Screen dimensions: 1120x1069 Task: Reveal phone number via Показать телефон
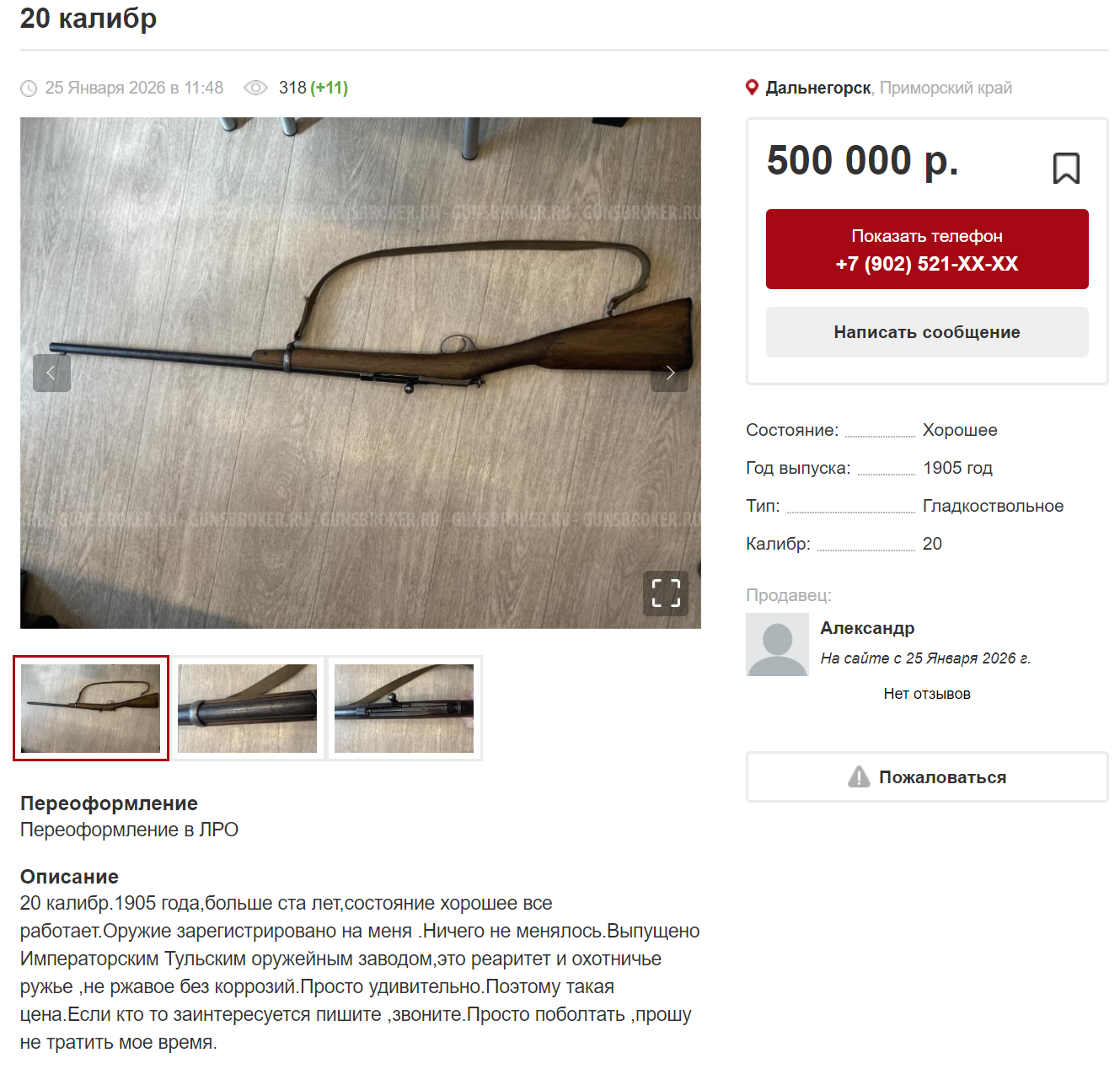[x=927, y=250]
